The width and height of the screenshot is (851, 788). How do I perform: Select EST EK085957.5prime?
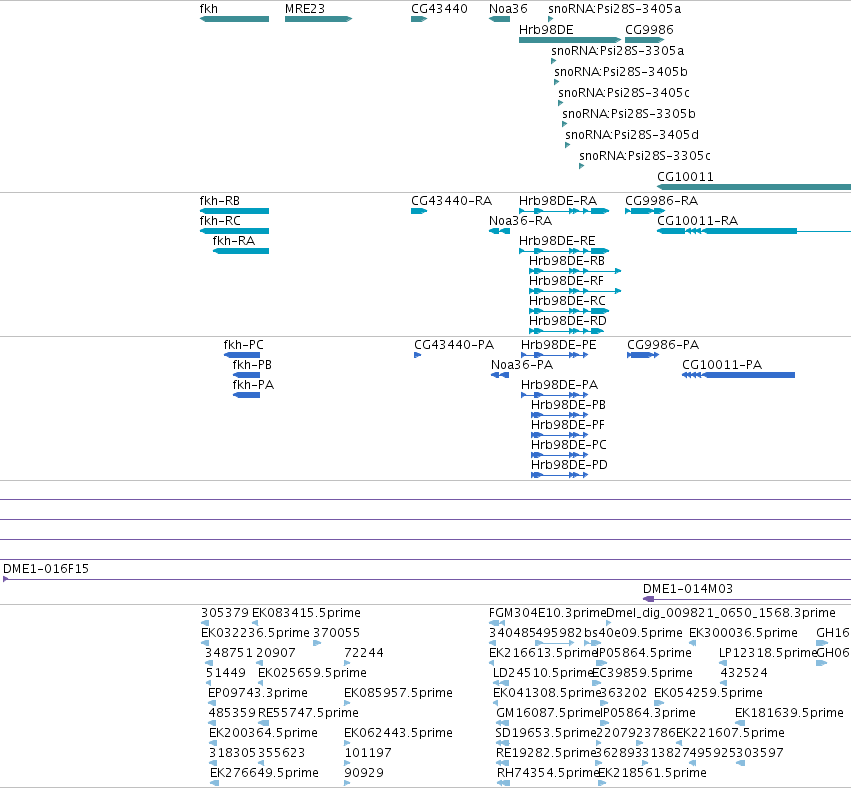[347, 703]
